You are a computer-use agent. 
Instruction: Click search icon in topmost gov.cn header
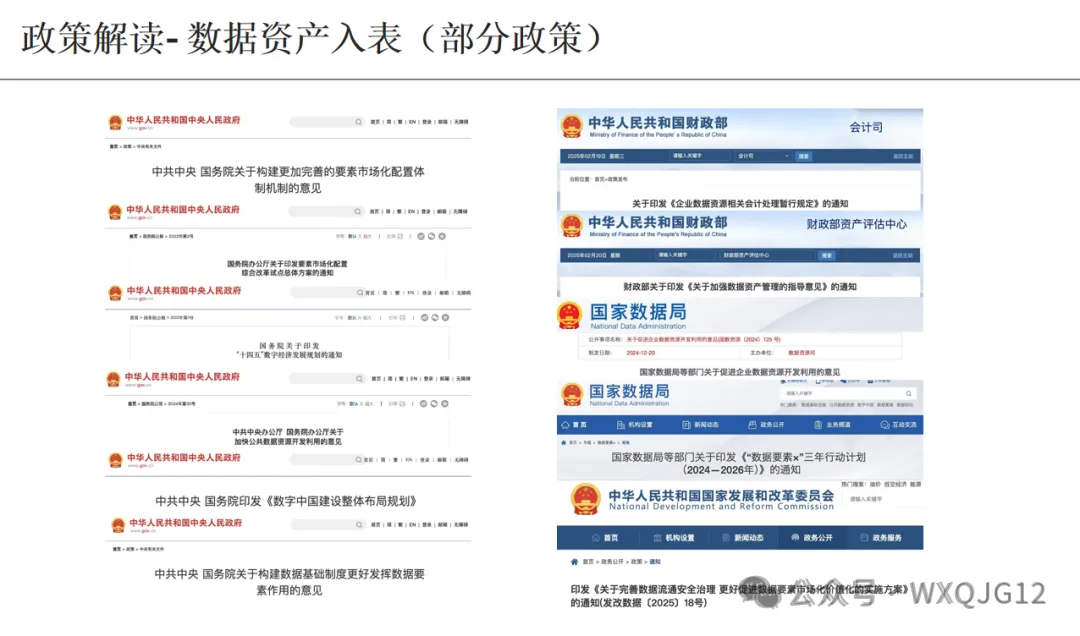pos(358,122)
